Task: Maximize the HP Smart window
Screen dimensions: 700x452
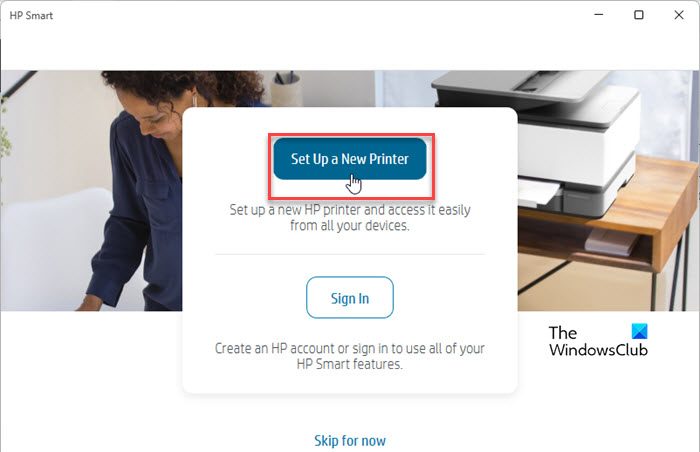Action: (x=639, y=15)
